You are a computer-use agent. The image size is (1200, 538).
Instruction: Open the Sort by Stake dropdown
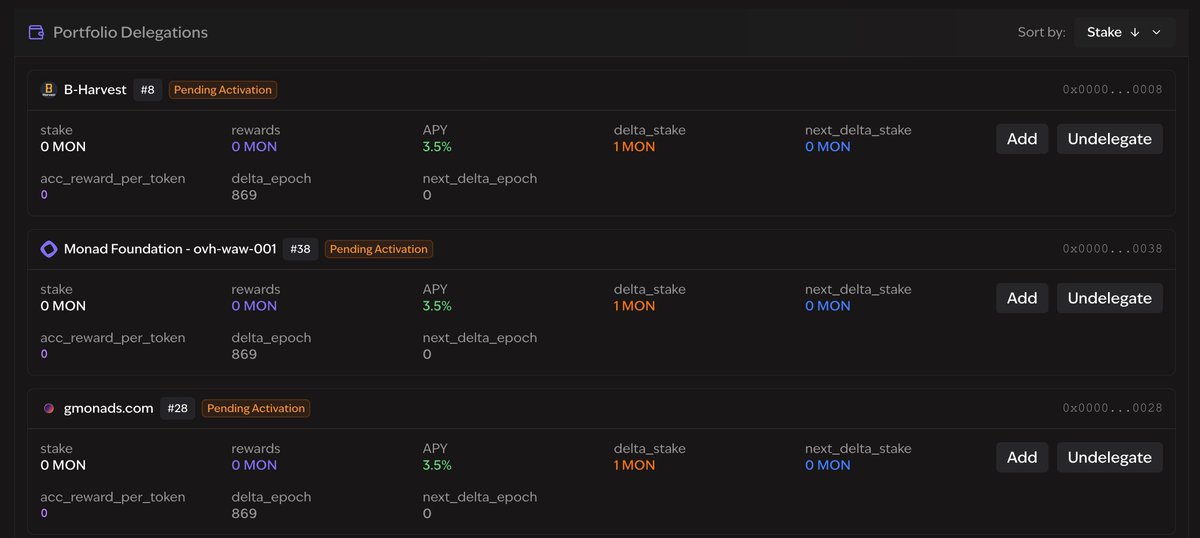point(1123,32)
